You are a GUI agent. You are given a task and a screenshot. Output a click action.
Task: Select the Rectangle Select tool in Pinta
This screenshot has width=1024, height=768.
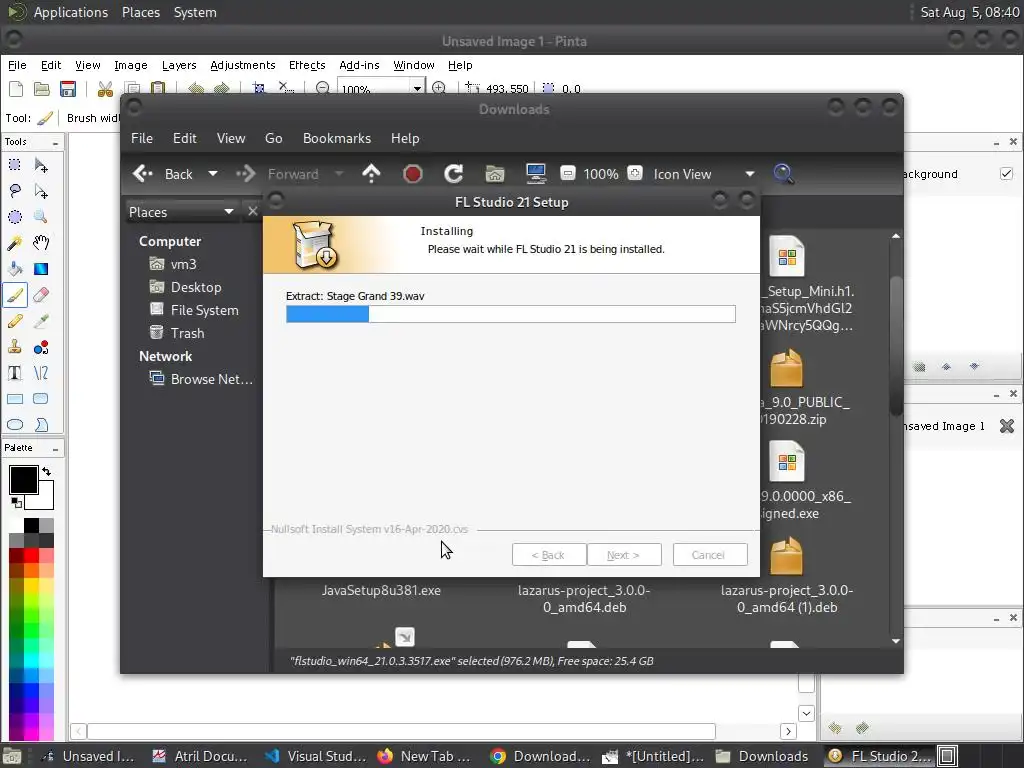(x=14, y=165)
